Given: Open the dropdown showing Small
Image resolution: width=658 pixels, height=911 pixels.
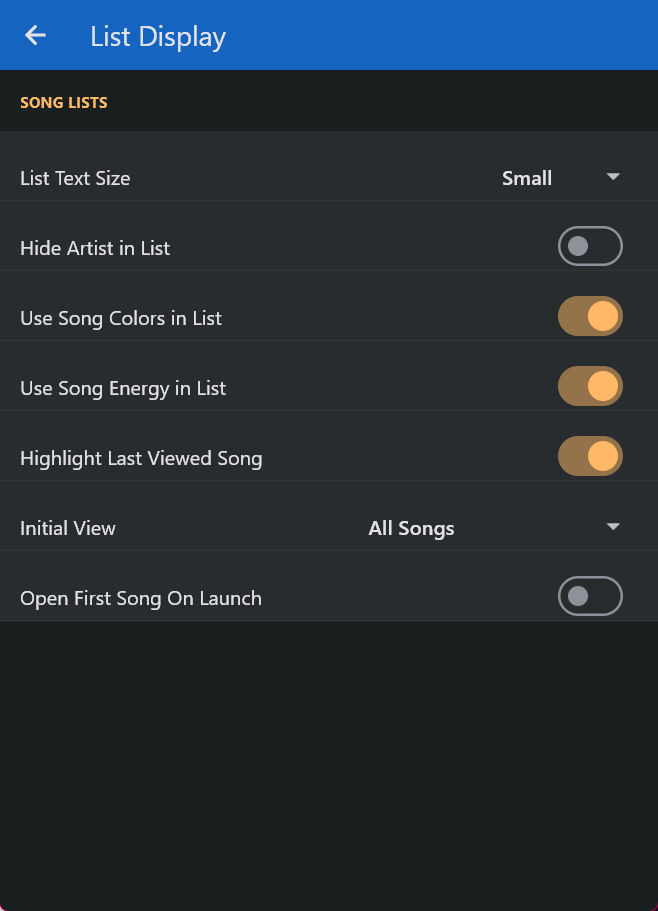Looking at the screenshot, I should tap(527, 178).
